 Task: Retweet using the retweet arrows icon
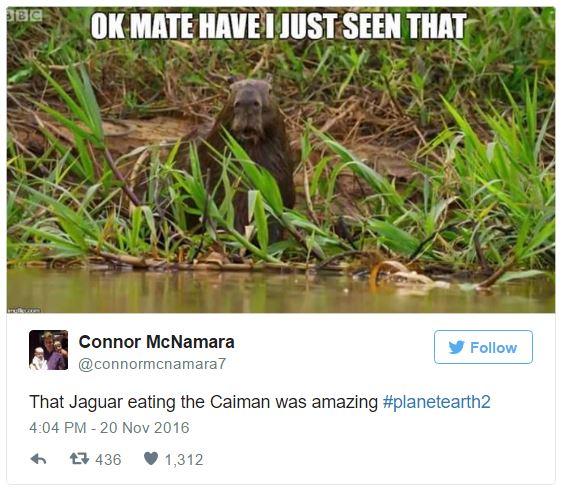tap(79, 459)
